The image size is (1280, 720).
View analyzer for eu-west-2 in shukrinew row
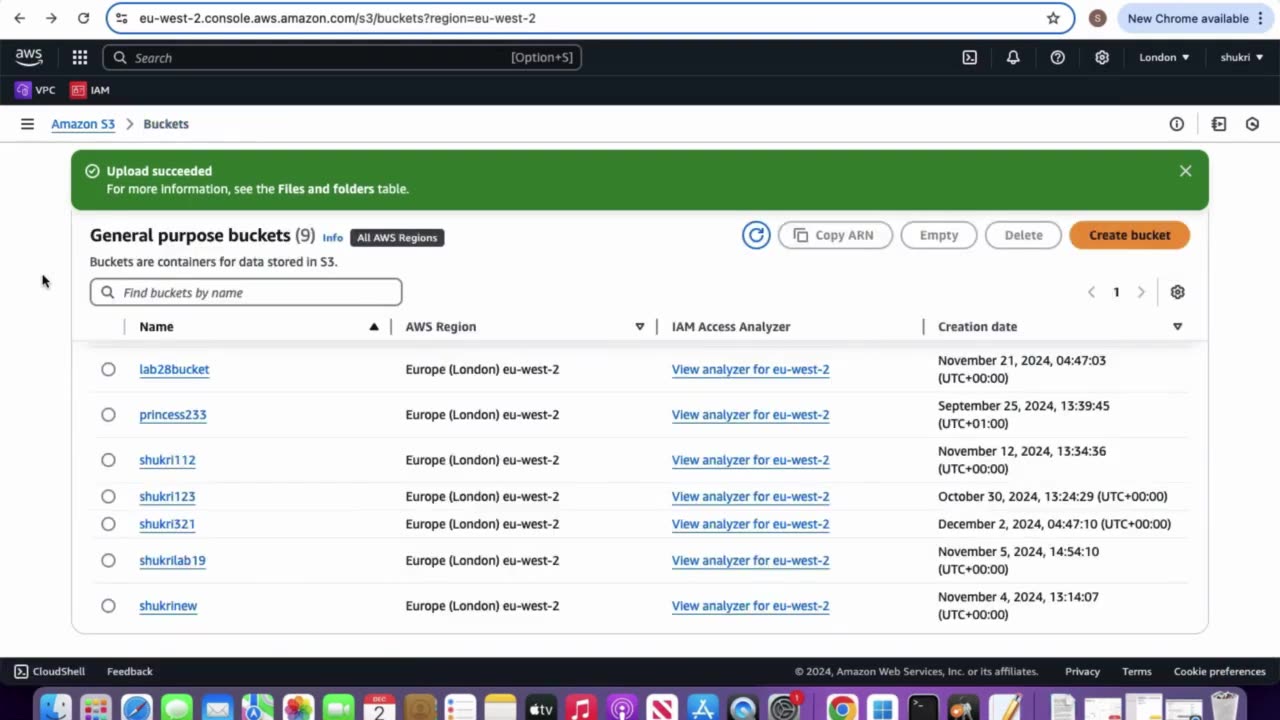click(x=750, y=606)
